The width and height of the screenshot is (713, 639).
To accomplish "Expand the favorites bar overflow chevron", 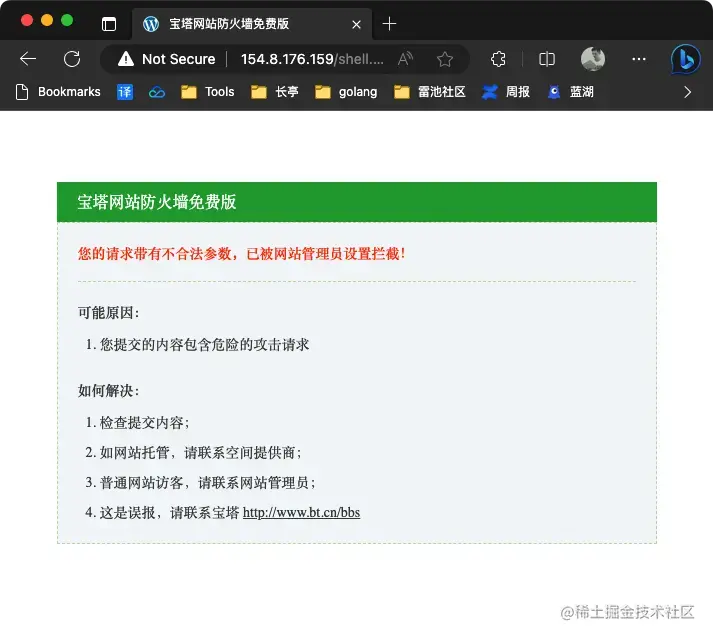I will point(687,92).
